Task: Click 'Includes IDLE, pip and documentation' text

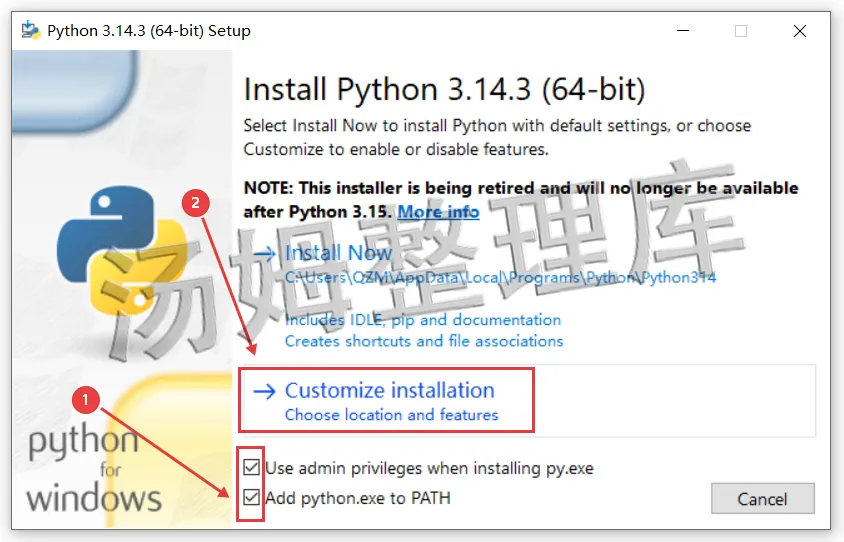Action: (x=423, y=320)
